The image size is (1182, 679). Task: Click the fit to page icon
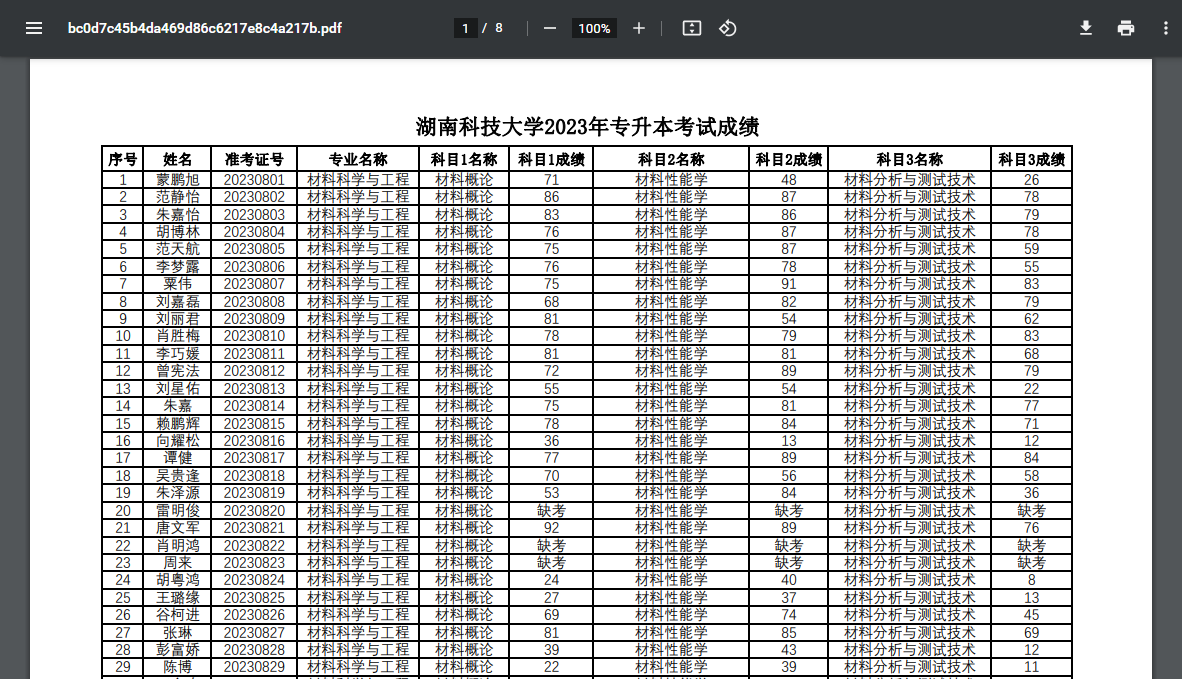pyautogui.click(x=691, y=29)
